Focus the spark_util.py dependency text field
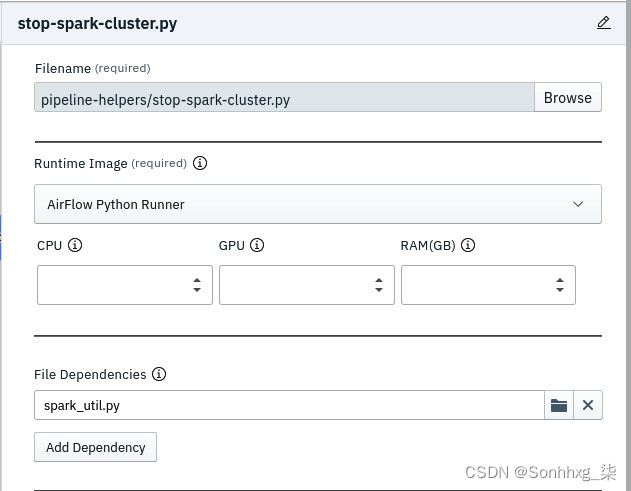631x491 pixels. tap(289, 405)
